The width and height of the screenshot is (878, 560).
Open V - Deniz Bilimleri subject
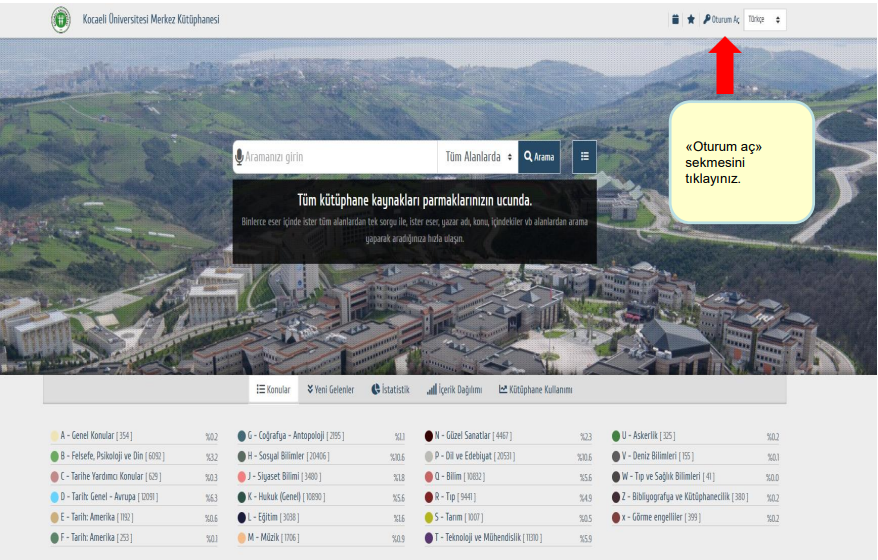pos(658,456)
